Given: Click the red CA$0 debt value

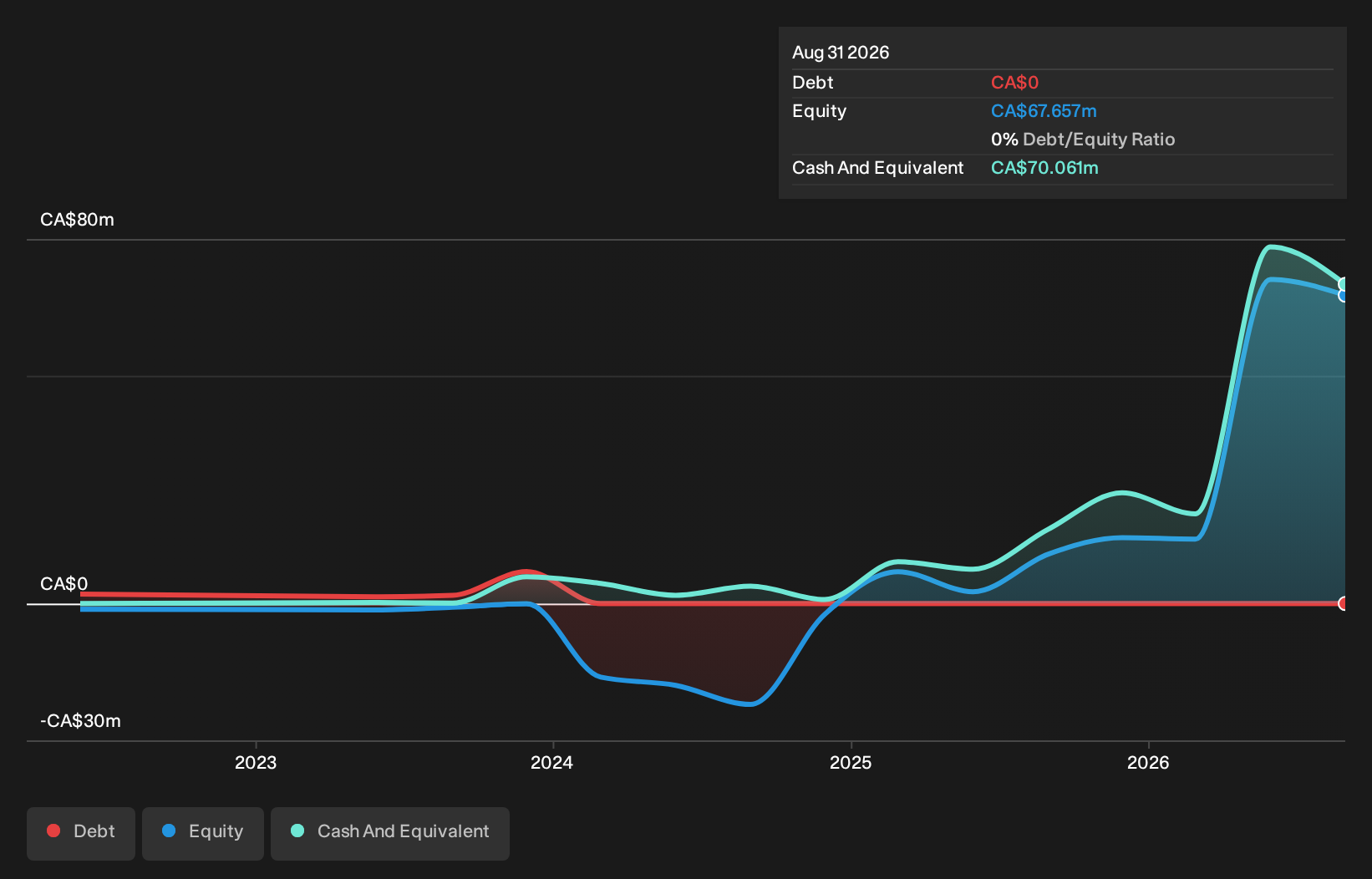Looking at the screenshot, I should [1014, 83].
